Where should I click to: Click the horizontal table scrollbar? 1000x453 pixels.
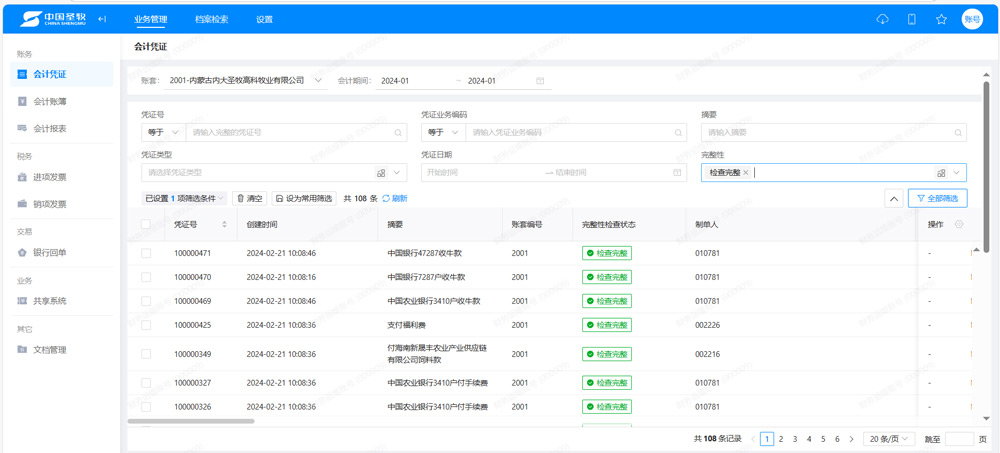point(191,421)
